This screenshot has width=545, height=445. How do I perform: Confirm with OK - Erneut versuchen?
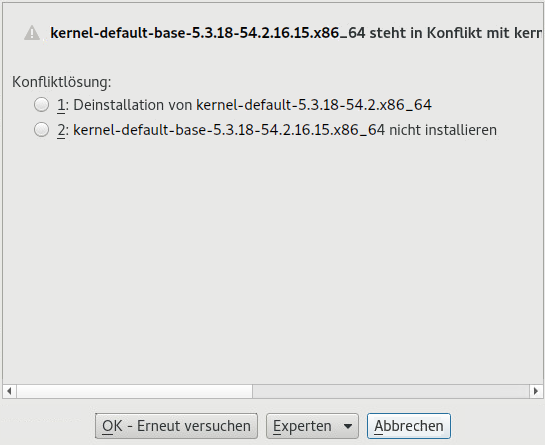176,426
